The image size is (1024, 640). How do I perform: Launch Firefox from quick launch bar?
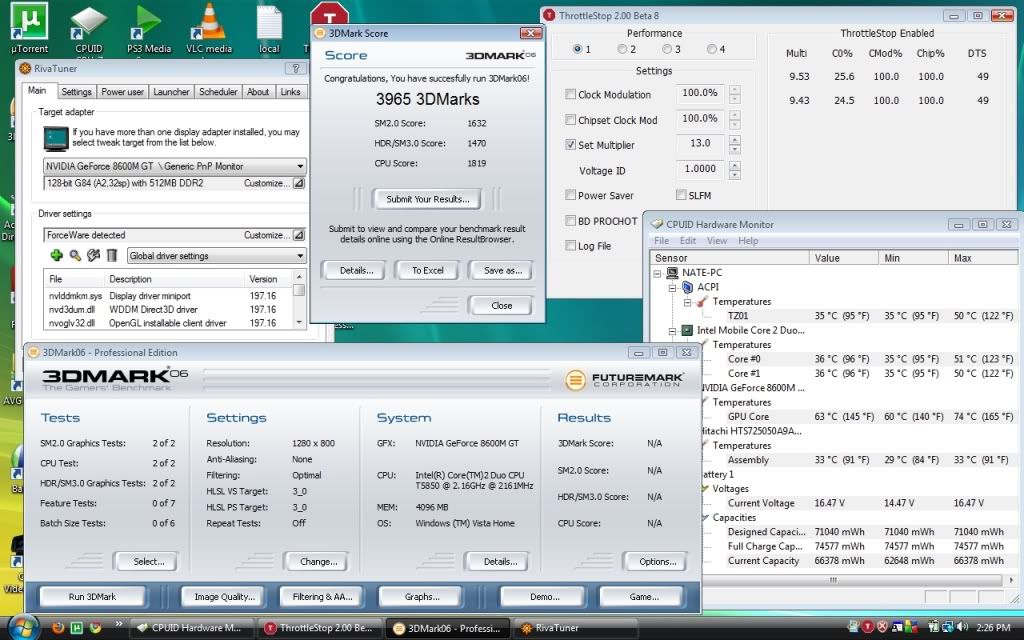click(x=58, y=628)
